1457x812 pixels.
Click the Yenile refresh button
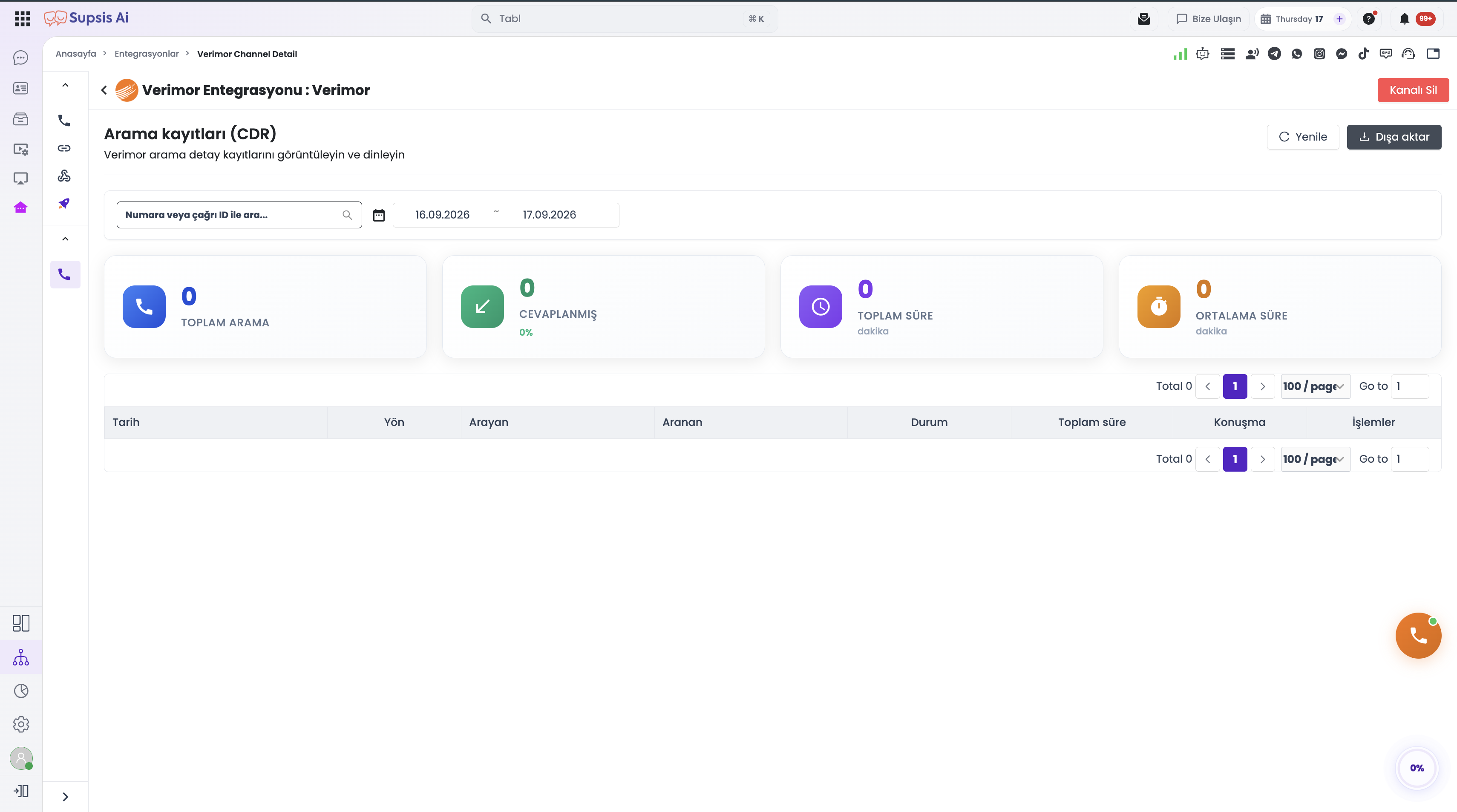[1303, 137]
